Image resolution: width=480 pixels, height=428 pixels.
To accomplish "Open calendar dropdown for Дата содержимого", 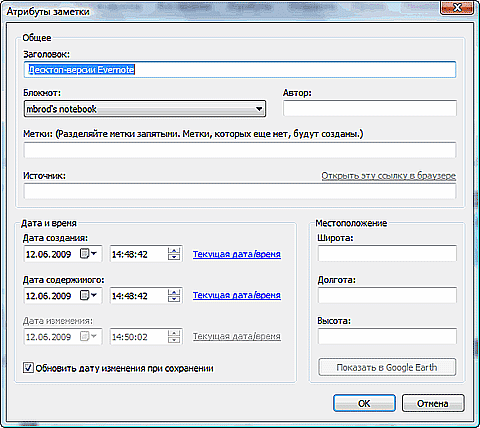I will (x=88, y=295).
